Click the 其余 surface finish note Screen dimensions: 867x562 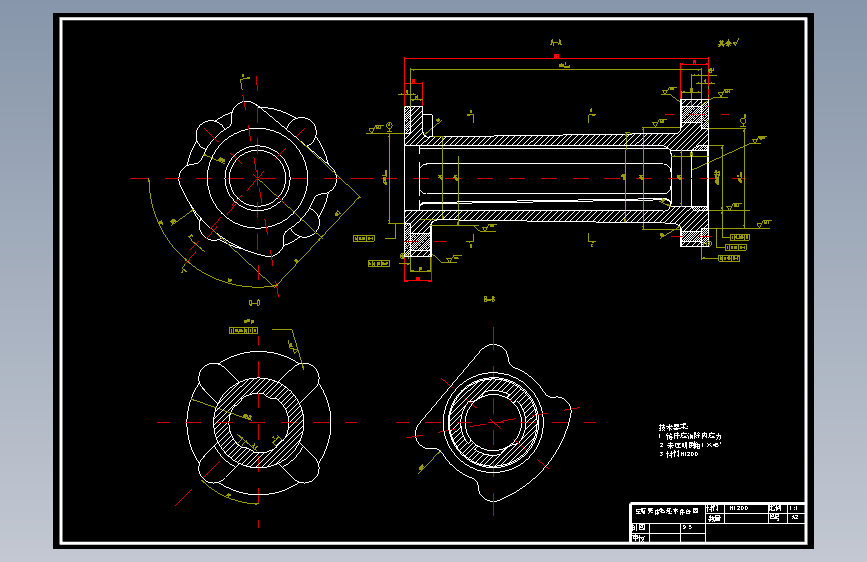[728, 43]
